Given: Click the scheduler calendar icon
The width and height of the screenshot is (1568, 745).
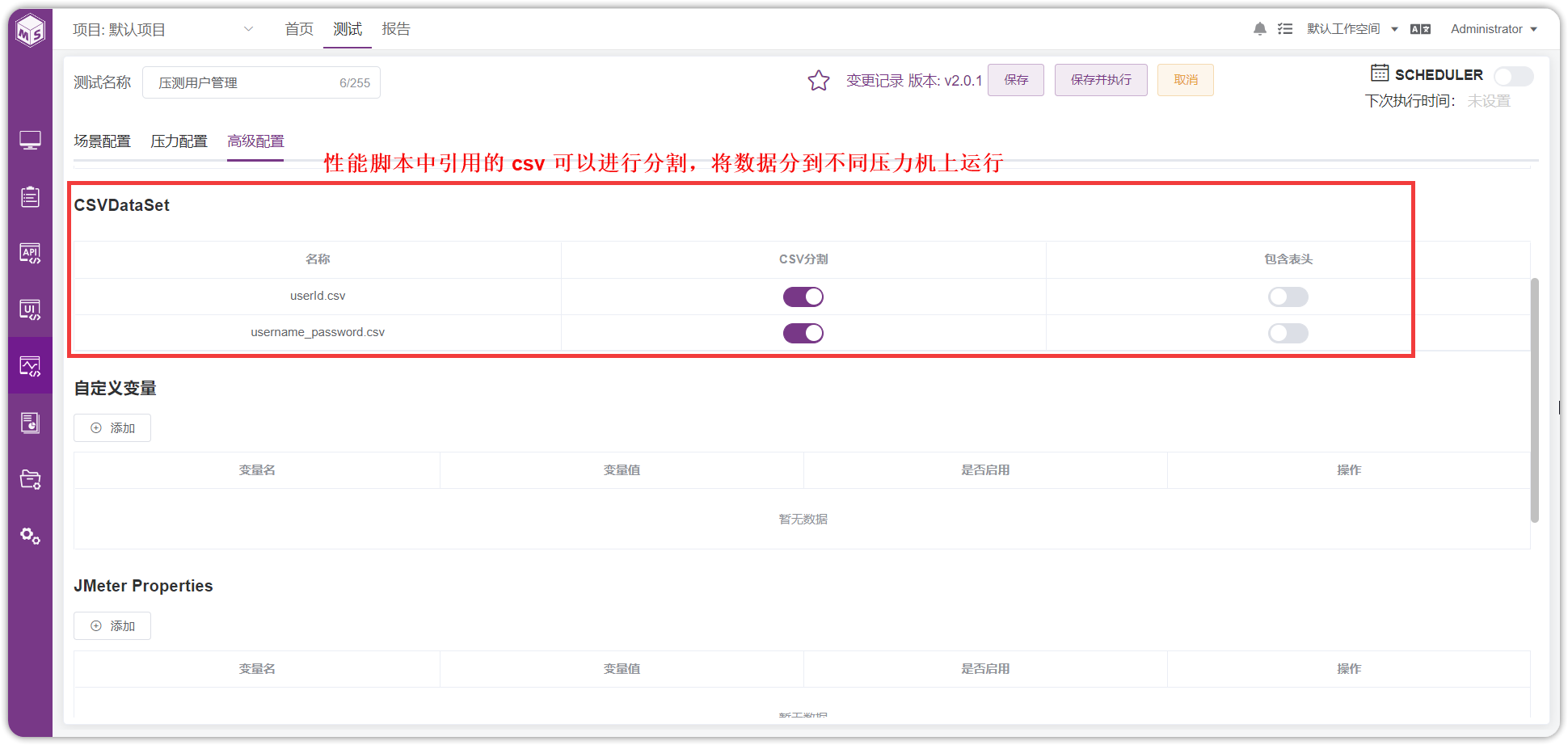Looking at the screenshot, I should 1380,73.
